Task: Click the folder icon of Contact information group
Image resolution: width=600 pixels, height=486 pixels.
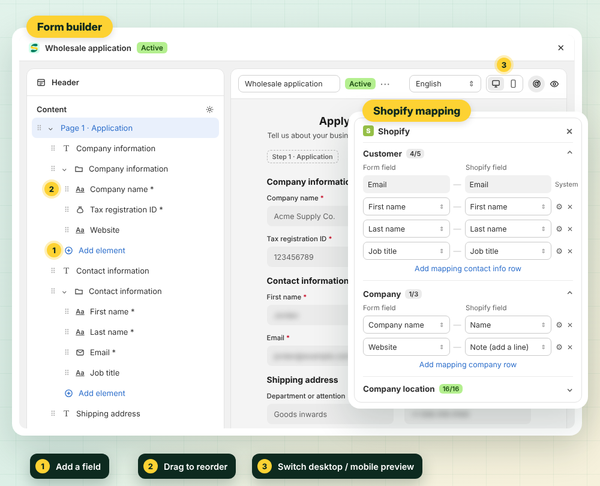Action: tap(79, 291)
